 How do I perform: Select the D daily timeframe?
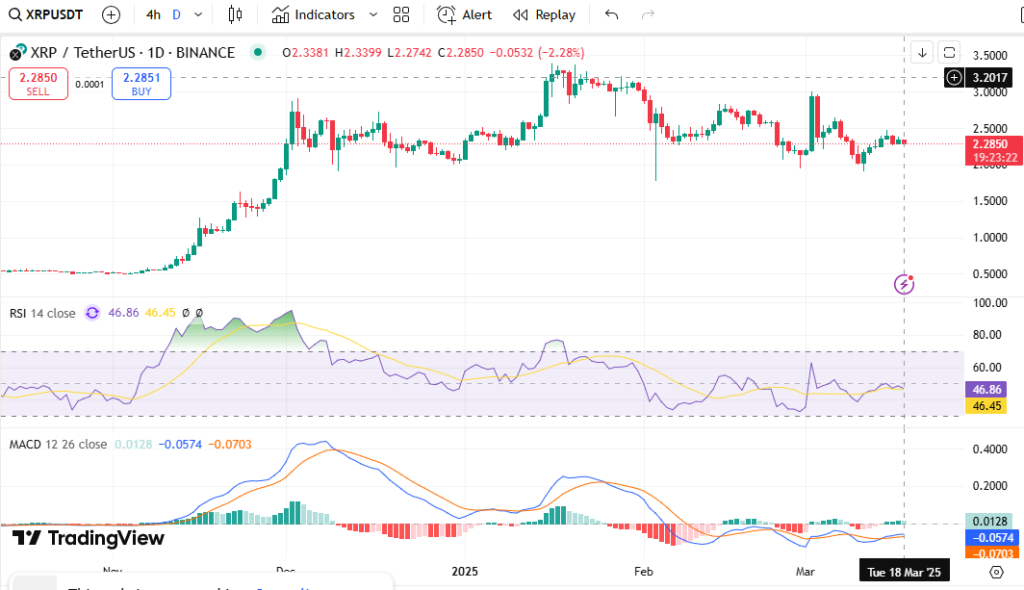pyautogui.click(x=176, y=14)
